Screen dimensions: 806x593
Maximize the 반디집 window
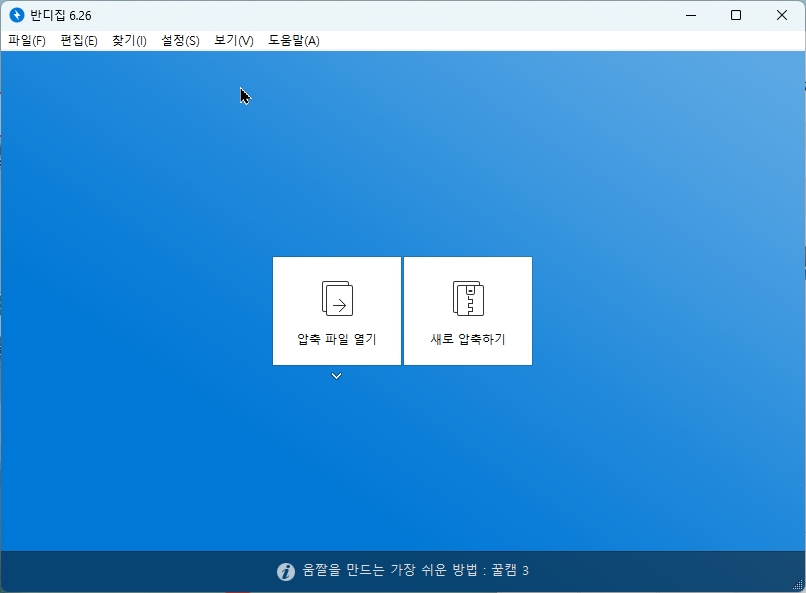click(x=736, y=15)
